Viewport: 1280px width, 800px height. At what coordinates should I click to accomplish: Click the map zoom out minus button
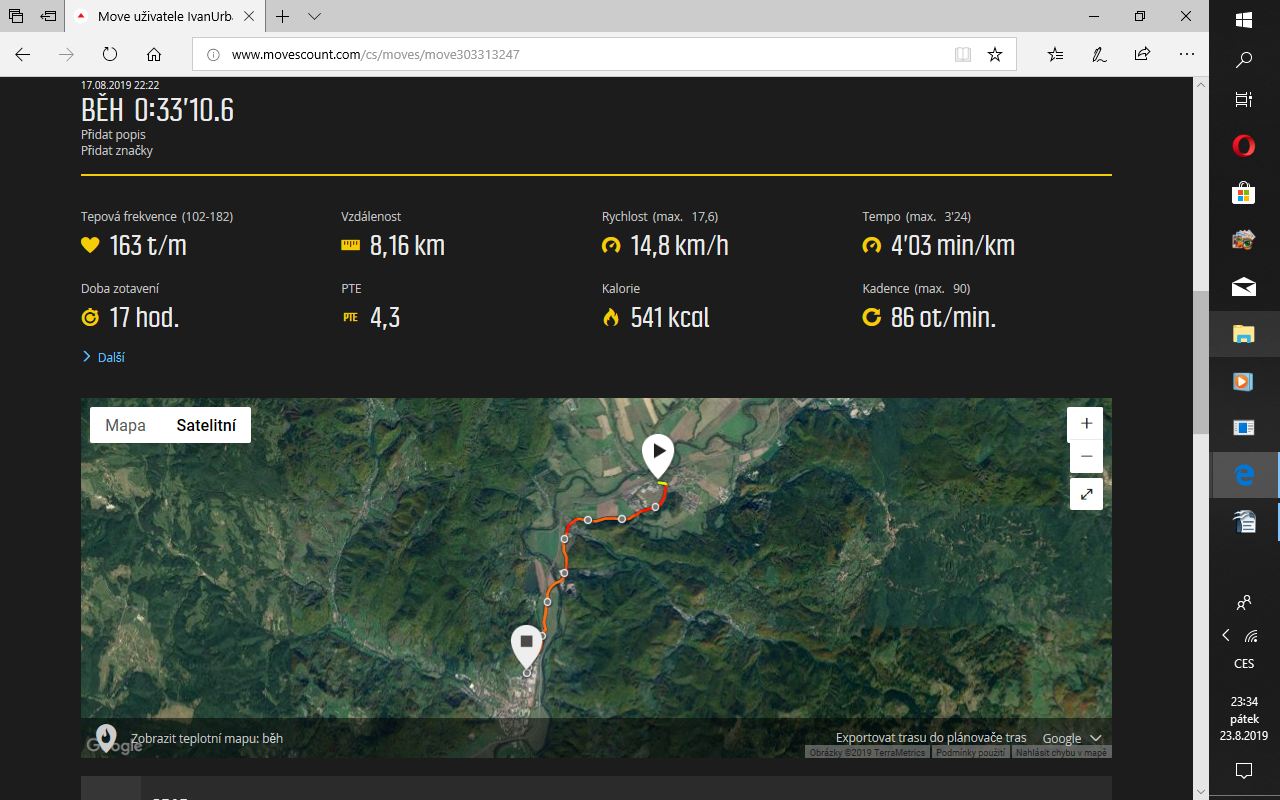1086,457
